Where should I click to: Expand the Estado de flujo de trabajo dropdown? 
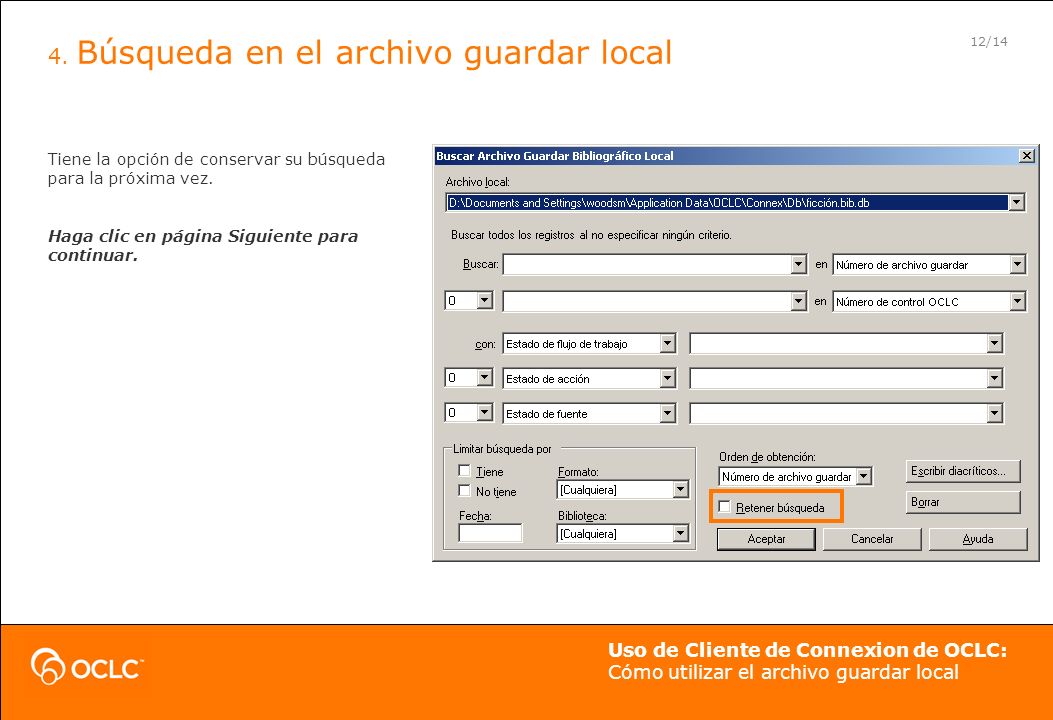tap(667, 344)
